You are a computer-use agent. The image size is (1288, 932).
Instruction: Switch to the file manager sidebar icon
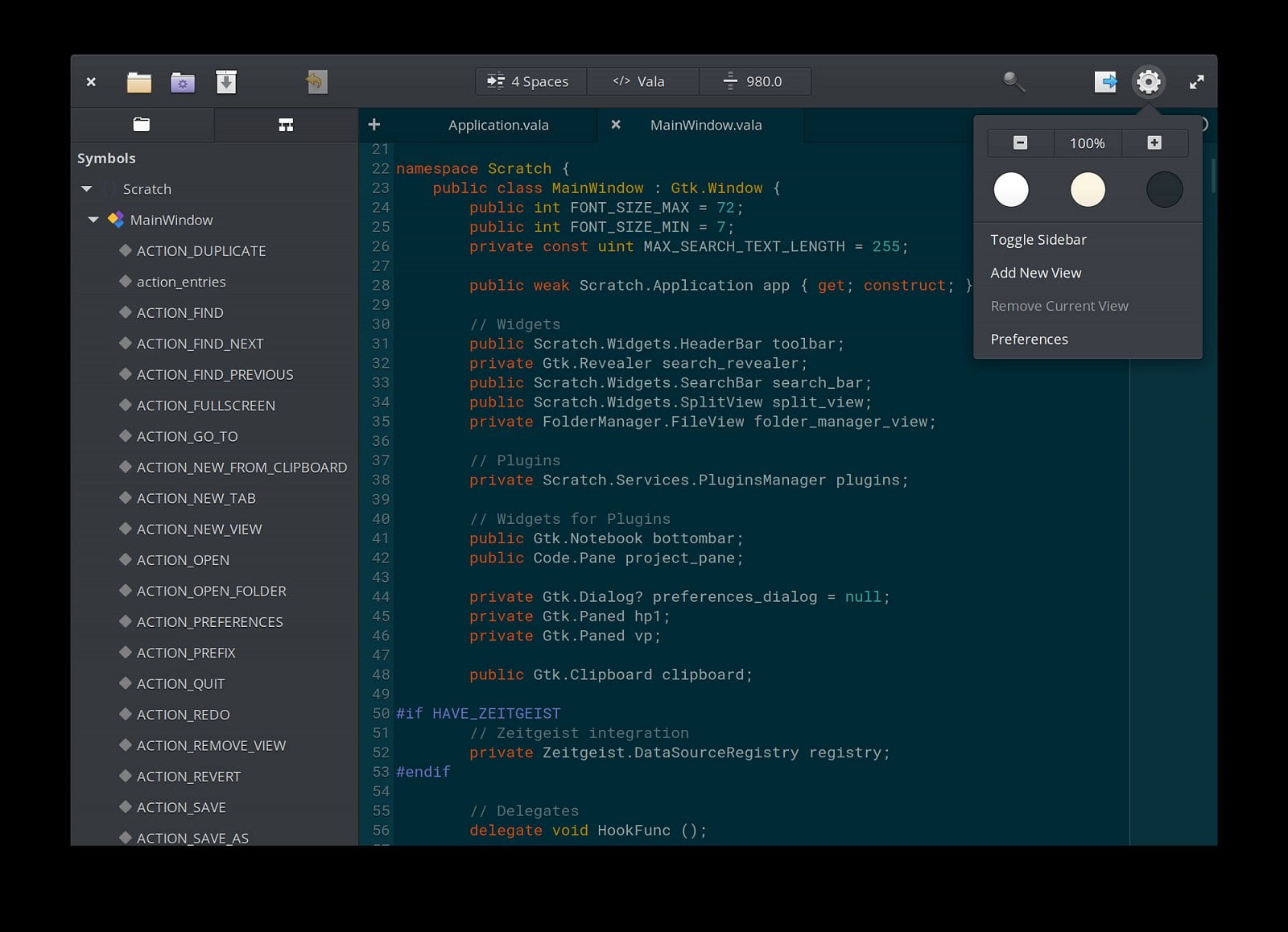click(x=142, y=125)
